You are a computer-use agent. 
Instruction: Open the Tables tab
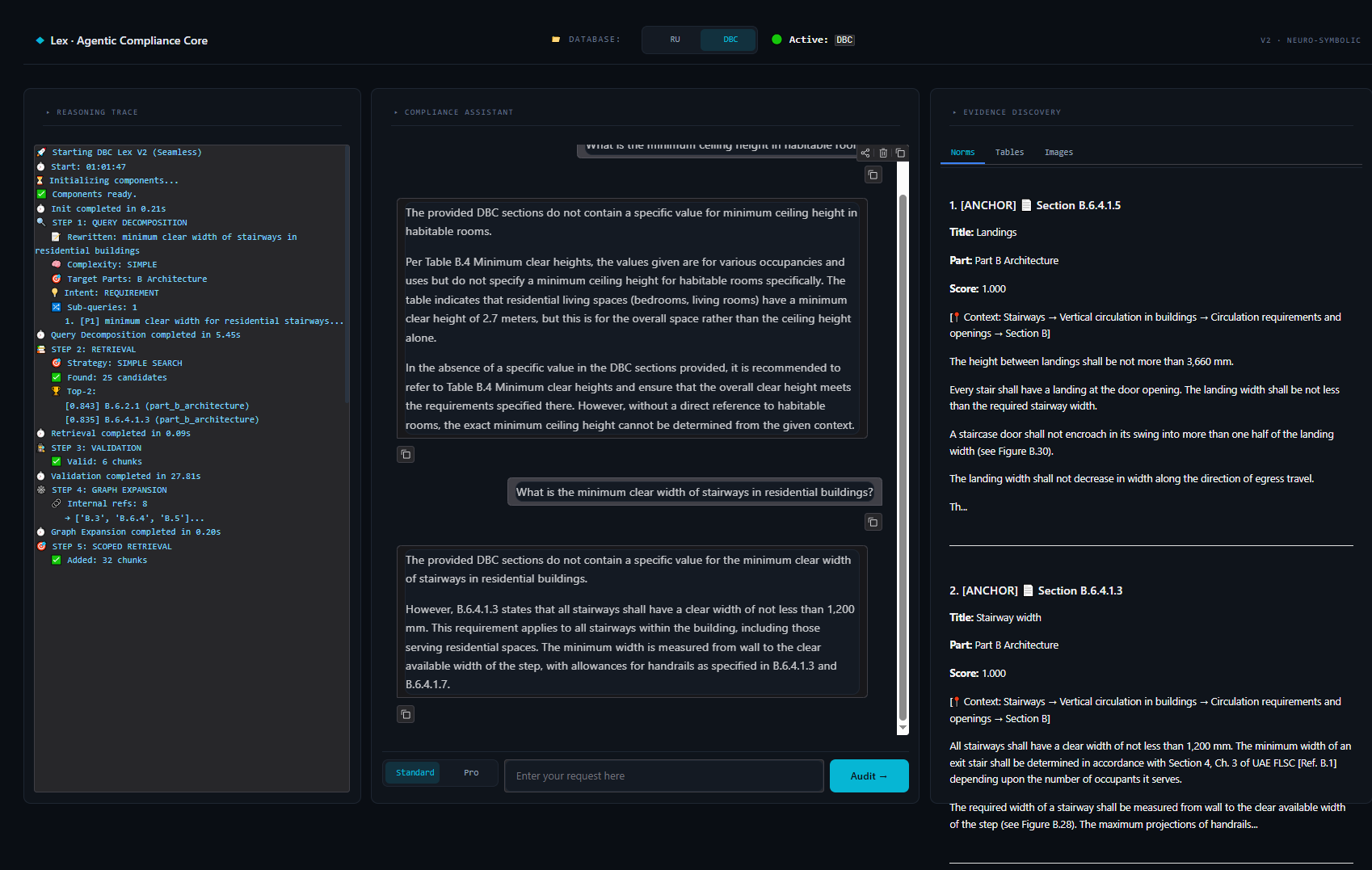1009,152
